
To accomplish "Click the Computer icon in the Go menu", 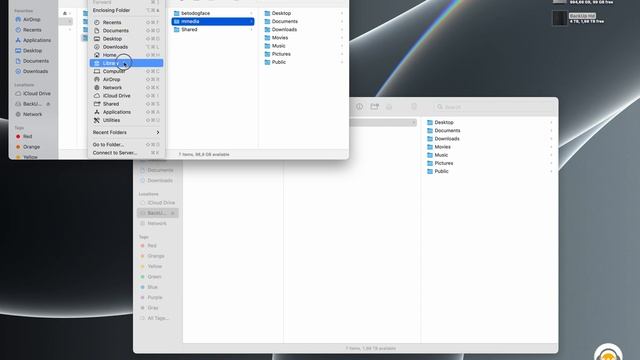I will coord(97,71).
